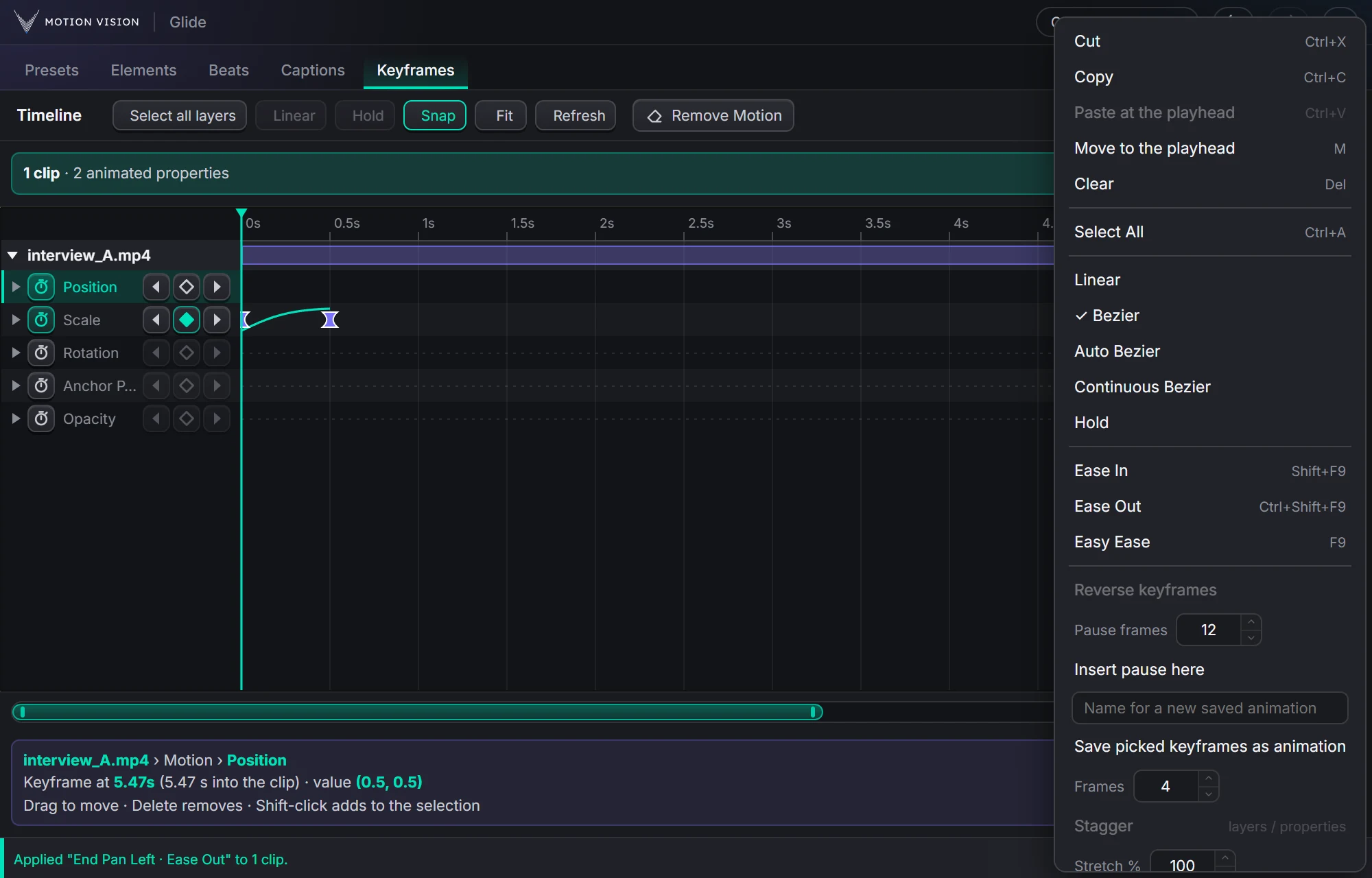
Task: Select the Keyframes tab
Action: point(415,70)
